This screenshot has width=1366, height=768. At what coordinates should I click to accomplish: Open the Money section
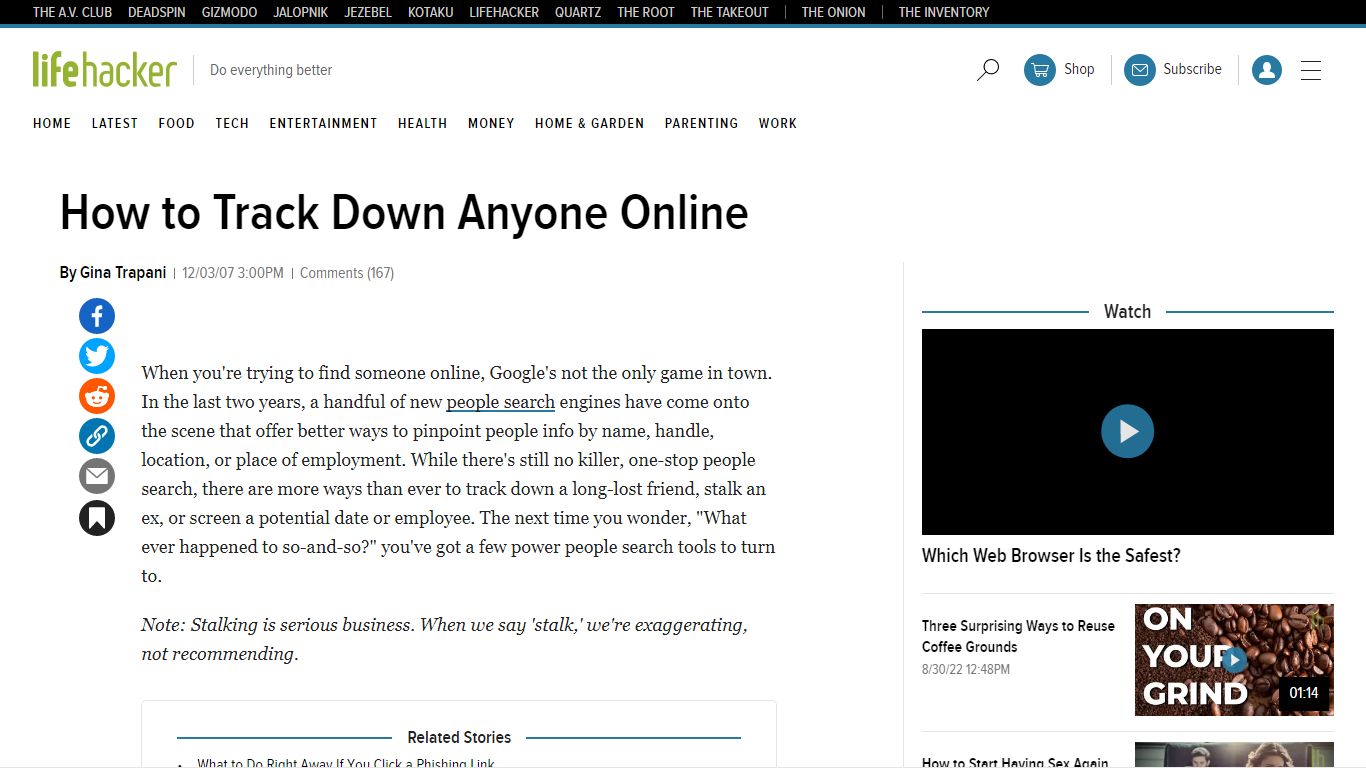pyautogui.click(x=491, y=123)
